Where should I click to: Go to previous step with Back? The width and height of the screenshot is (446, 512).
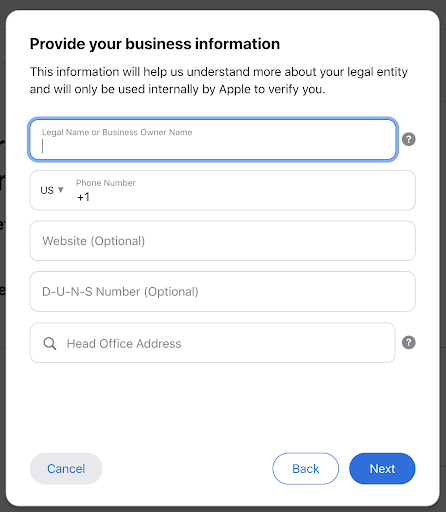coord(305,468)
